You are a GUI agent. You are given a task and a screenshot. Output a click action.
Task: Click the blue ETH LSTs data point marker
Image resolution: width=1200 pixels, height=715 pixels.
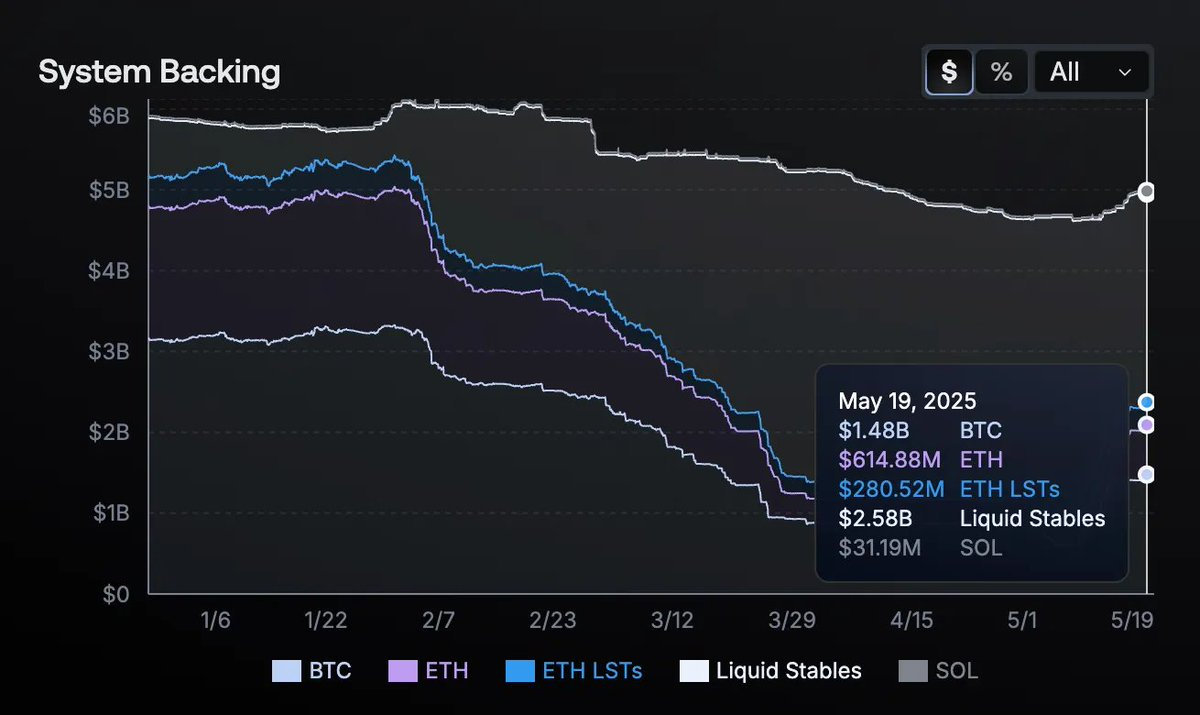(x=1147, y=402)
